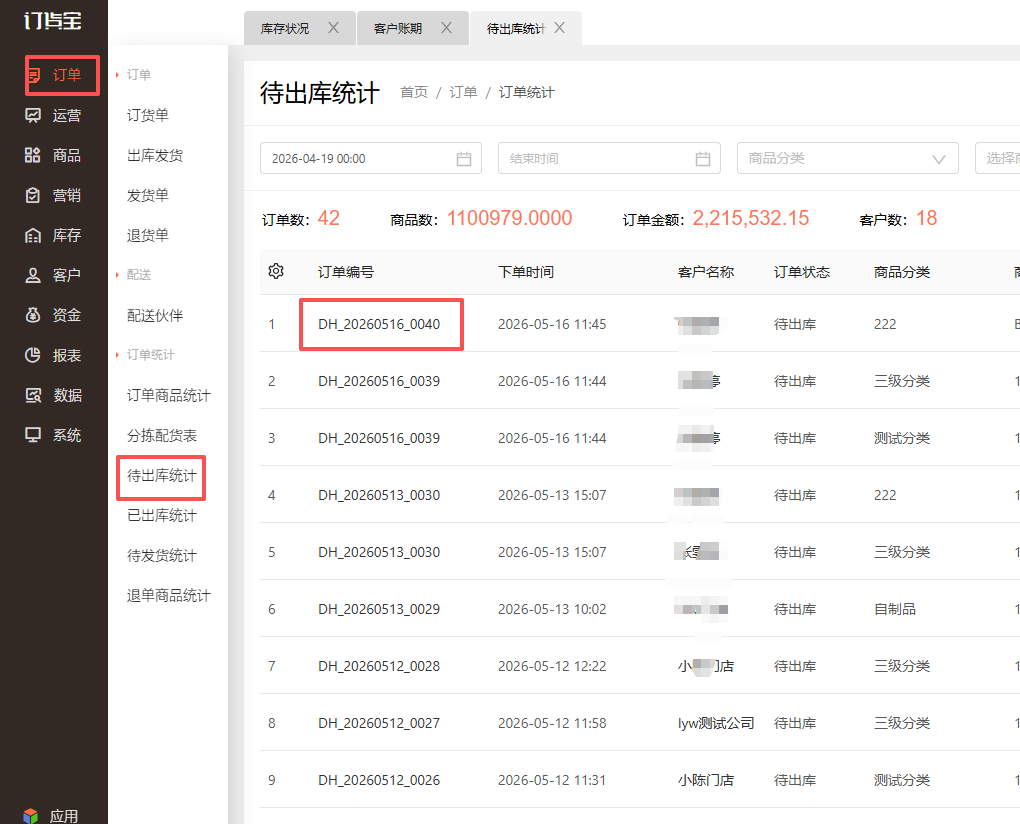The image size is (1020, 824).
Task: Click the 订货宝 logo
Action: [x=53, y=21]
